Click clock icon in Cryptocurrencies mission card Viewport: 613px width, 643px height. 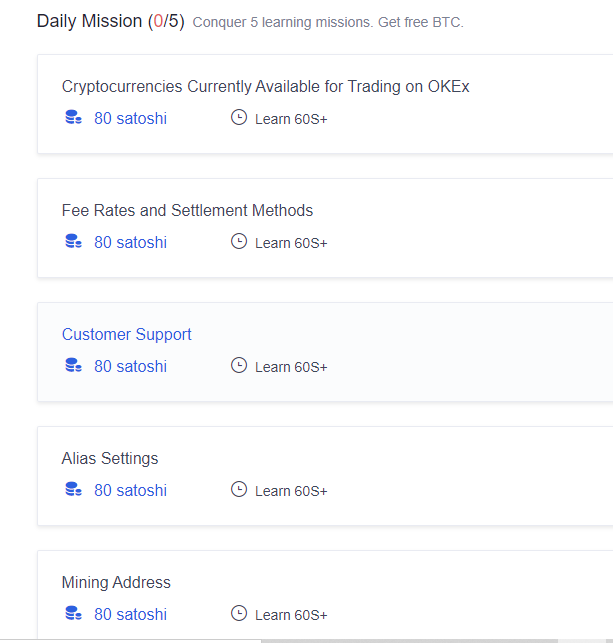239,117
